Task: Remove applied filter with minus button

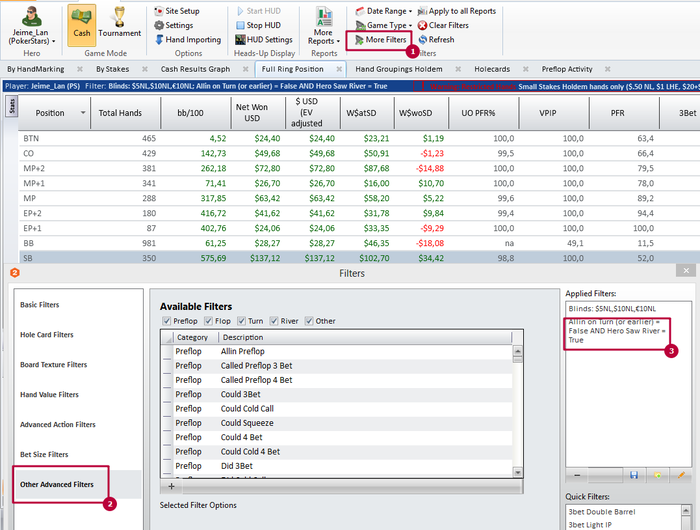Action: click(x=577, y=476)
